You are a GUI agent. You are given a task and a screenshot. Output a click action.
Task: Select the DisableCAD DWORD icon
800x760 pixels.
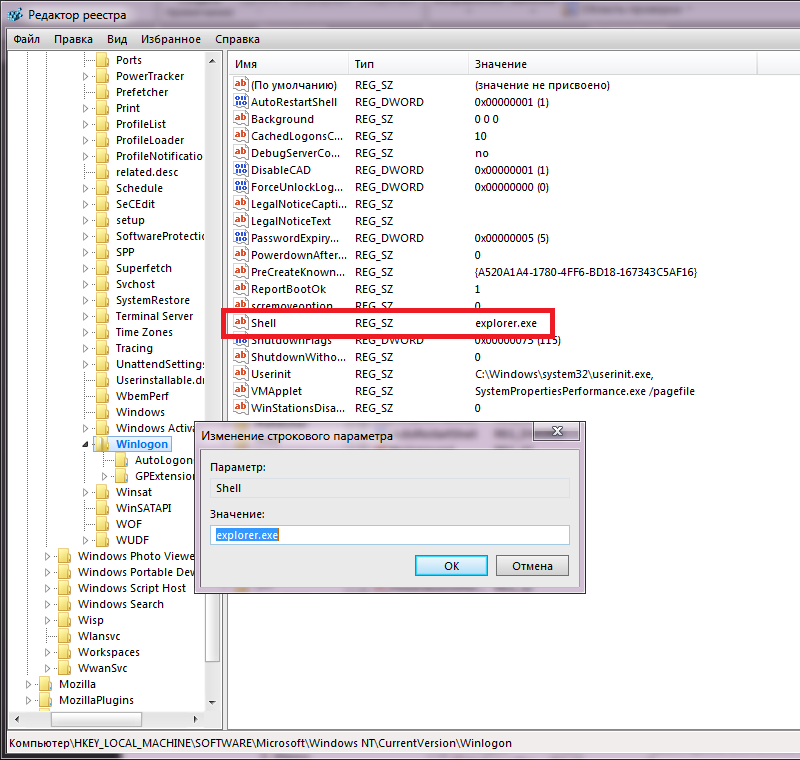click(x=241, y=169)
